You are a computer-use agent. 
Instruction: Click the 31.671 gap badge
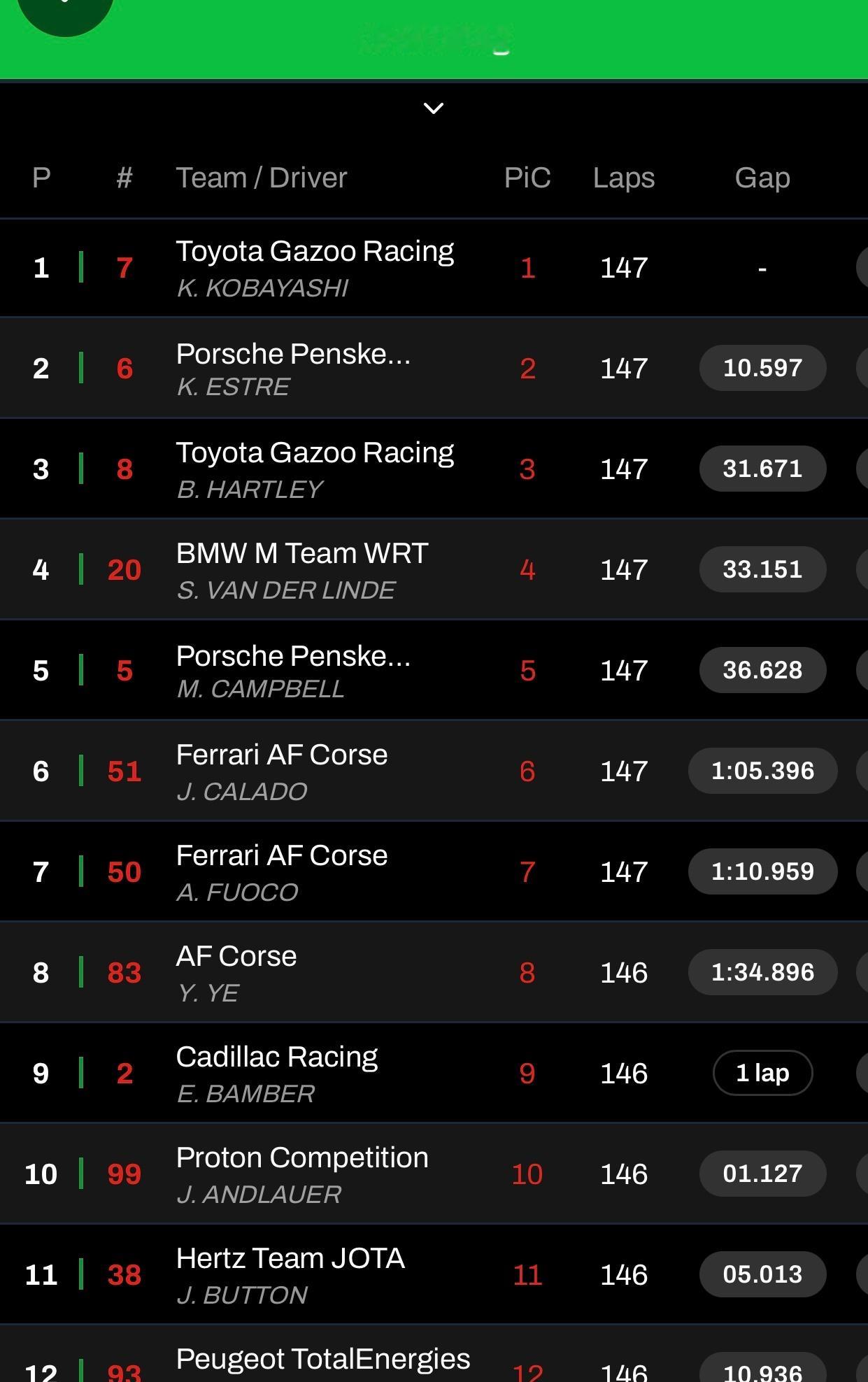click(x=762, y=469)
